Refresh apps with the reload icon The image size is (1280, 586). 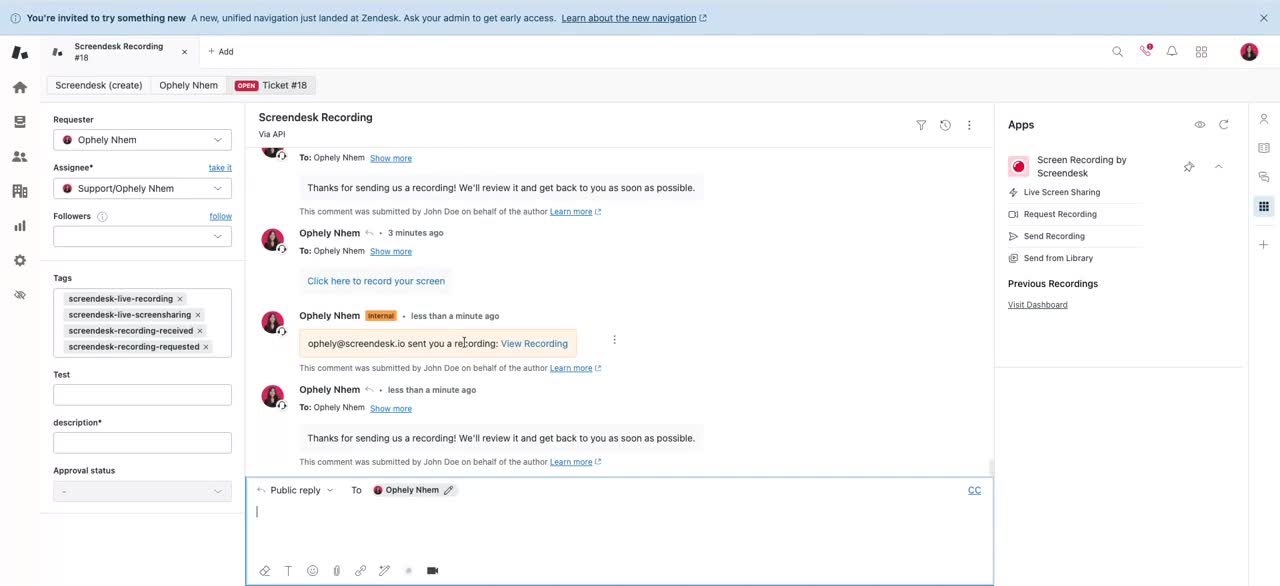pyautogui.click(x=1223, y=125)
